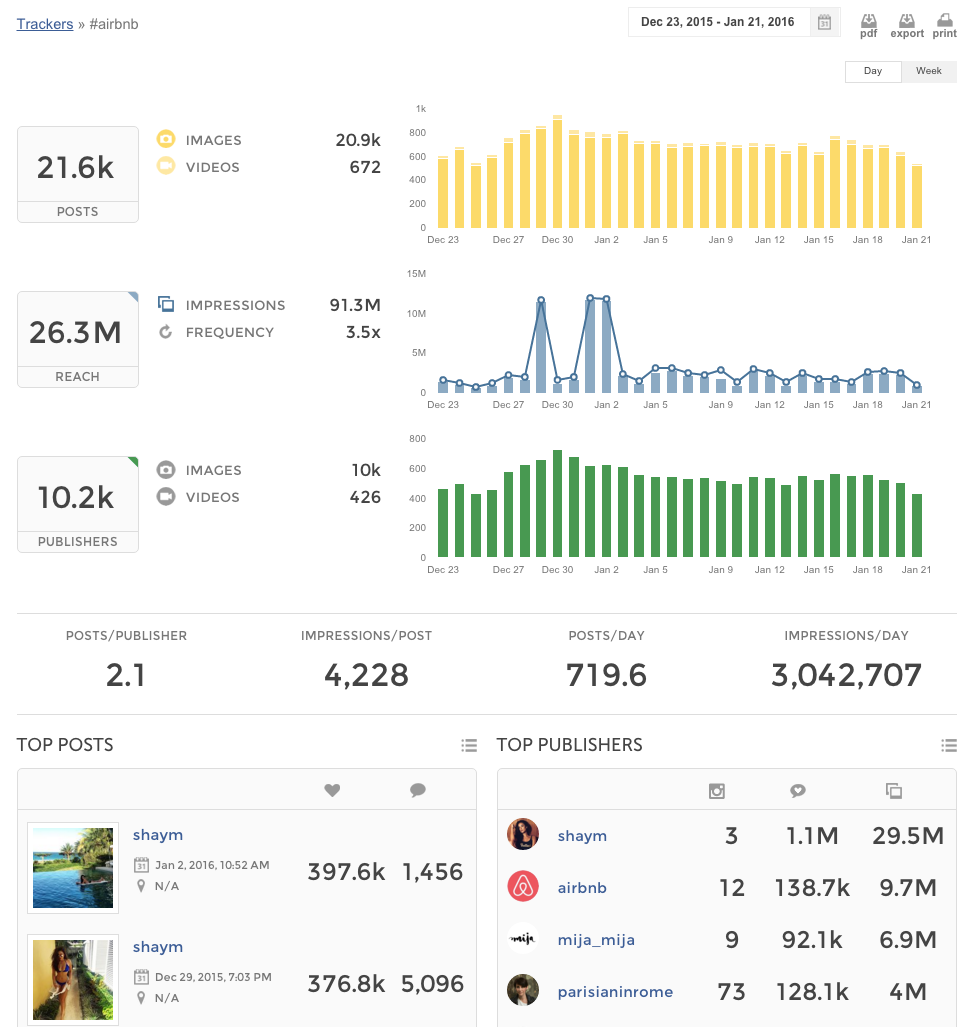Viewport: 972px width, 1027px height.
Task: Click shaym's profile avatar in Top Publishers
Action: 523,834
